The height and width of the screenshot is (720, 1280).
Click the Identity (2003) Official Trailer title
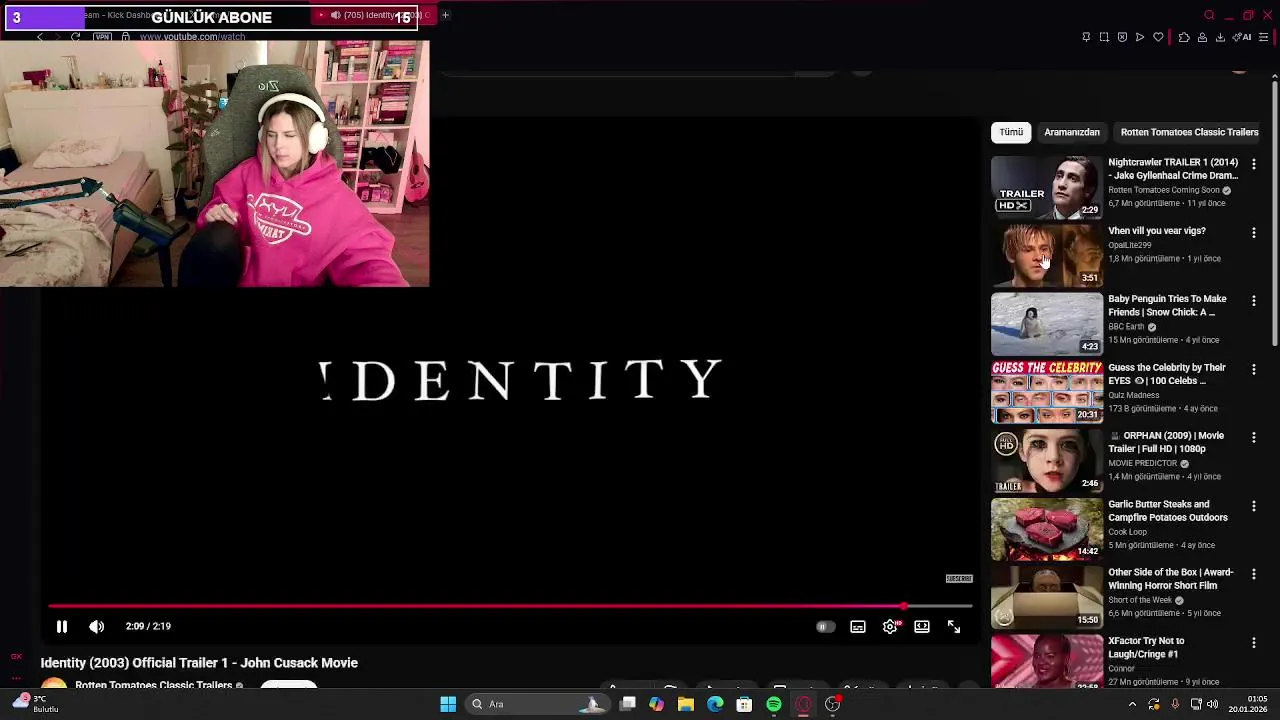199,663
